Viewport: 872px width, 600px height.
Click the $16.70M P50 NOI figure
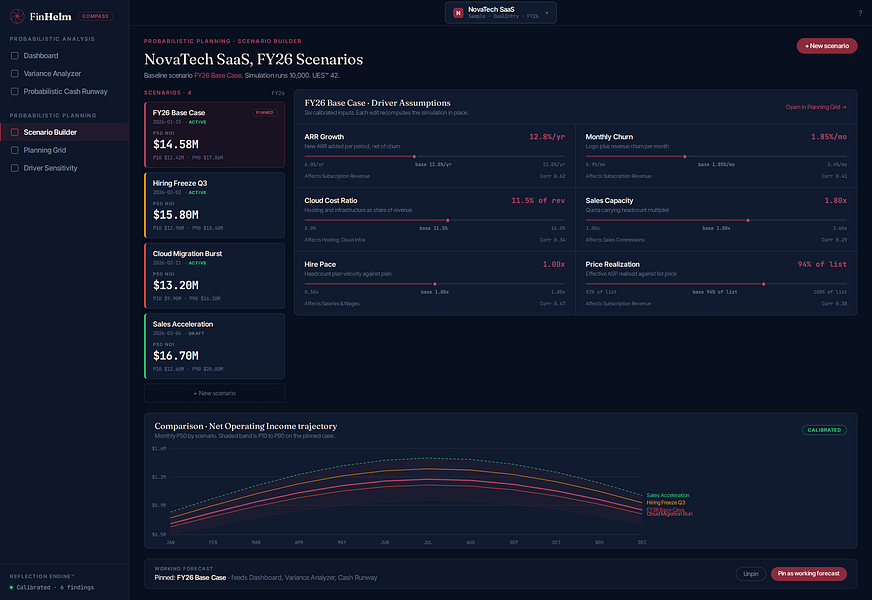point(176,356)
